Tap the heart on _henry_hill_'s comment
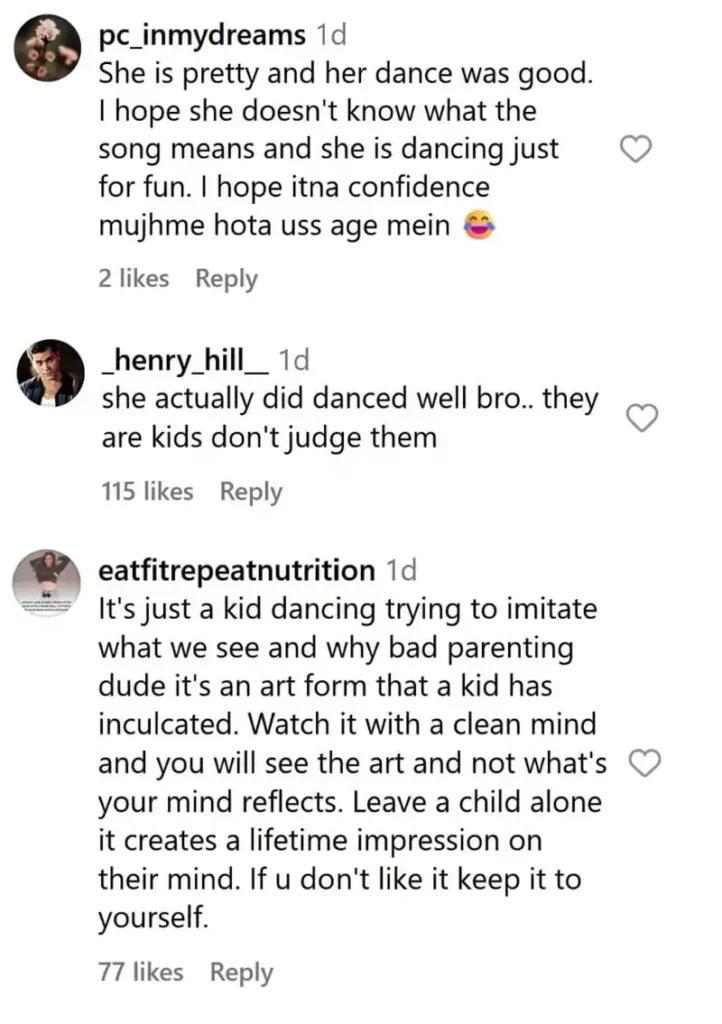This screenshot has height=1024, width=722. coord(640,418)
